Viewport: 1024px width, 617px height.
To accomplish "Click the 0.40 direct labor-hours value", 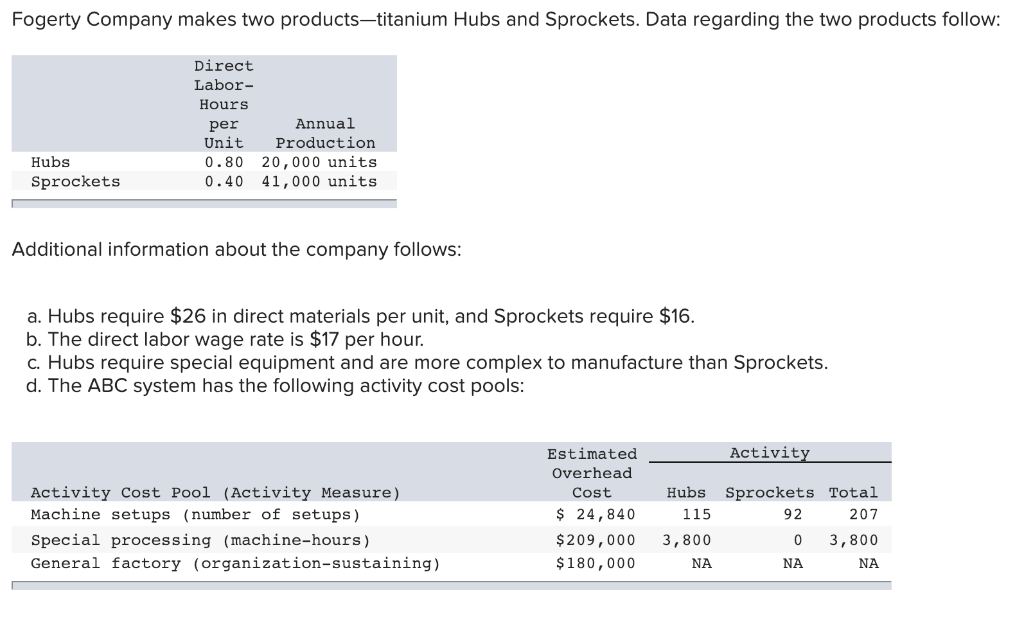I will [x=223, y=181].
